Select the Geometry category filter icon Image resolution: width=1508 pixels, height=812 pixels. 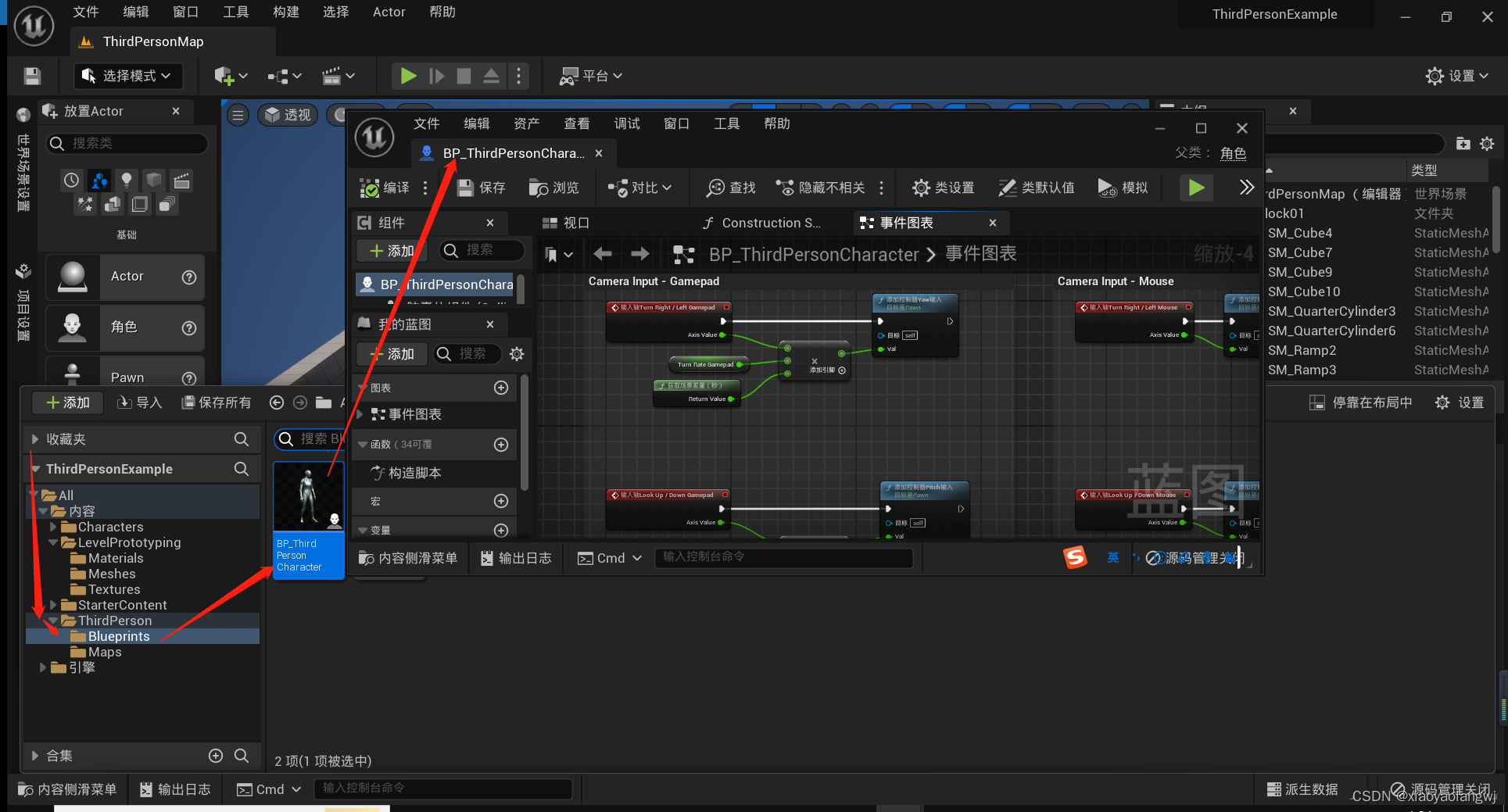[112, 205]
